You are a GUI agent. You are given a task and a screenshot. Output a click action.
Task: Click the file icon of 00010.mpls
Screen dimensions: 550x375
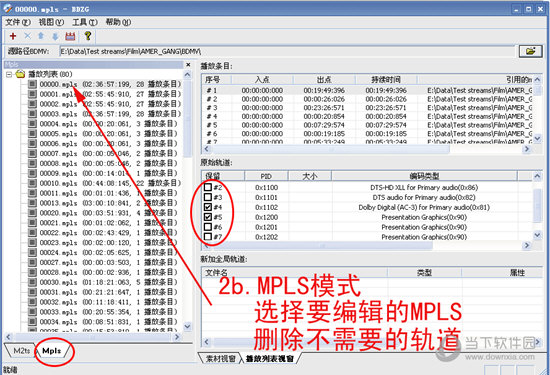pyautogui.click(x=32, y=183)
